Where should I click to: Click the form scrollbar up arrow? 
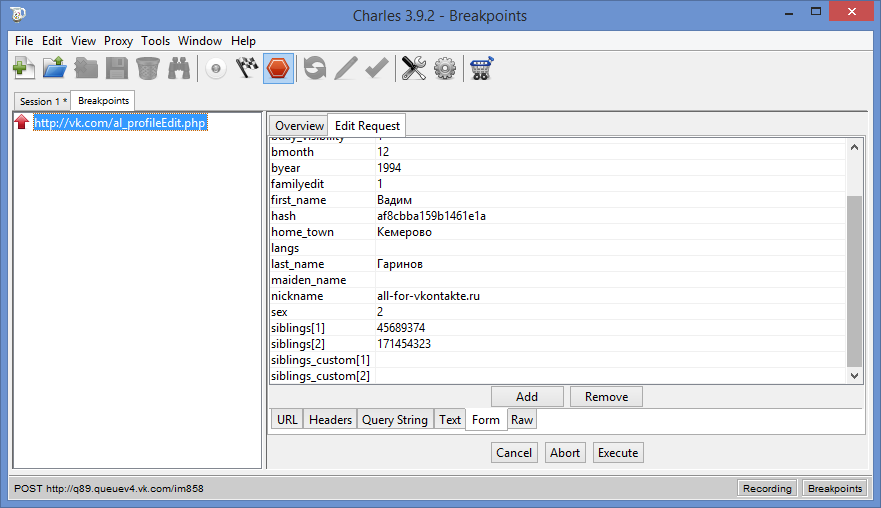point(854,147)
